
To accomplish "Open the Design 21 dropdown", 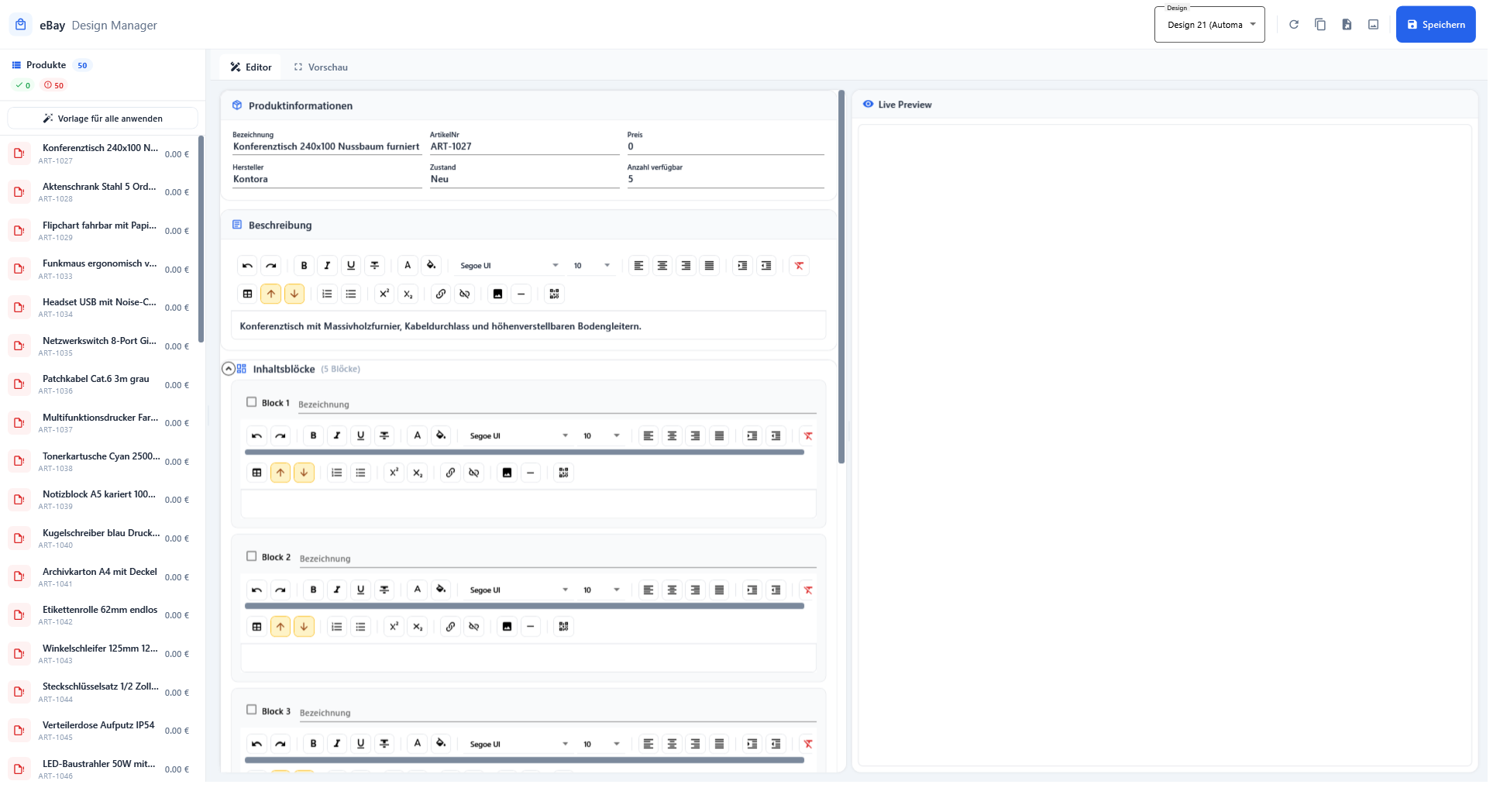I will (1209, 25).
